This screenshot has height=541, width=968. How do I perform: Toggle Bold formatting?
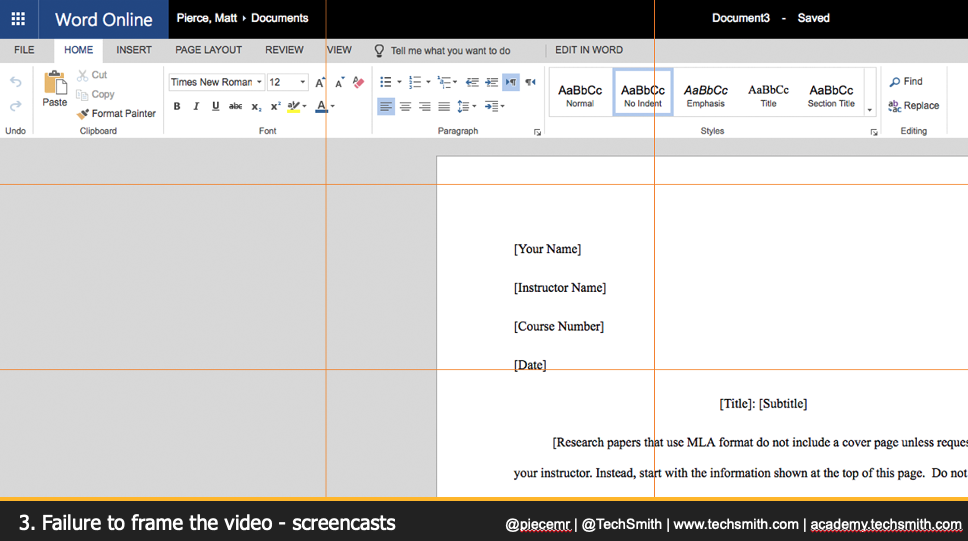[x=177, y=106]
